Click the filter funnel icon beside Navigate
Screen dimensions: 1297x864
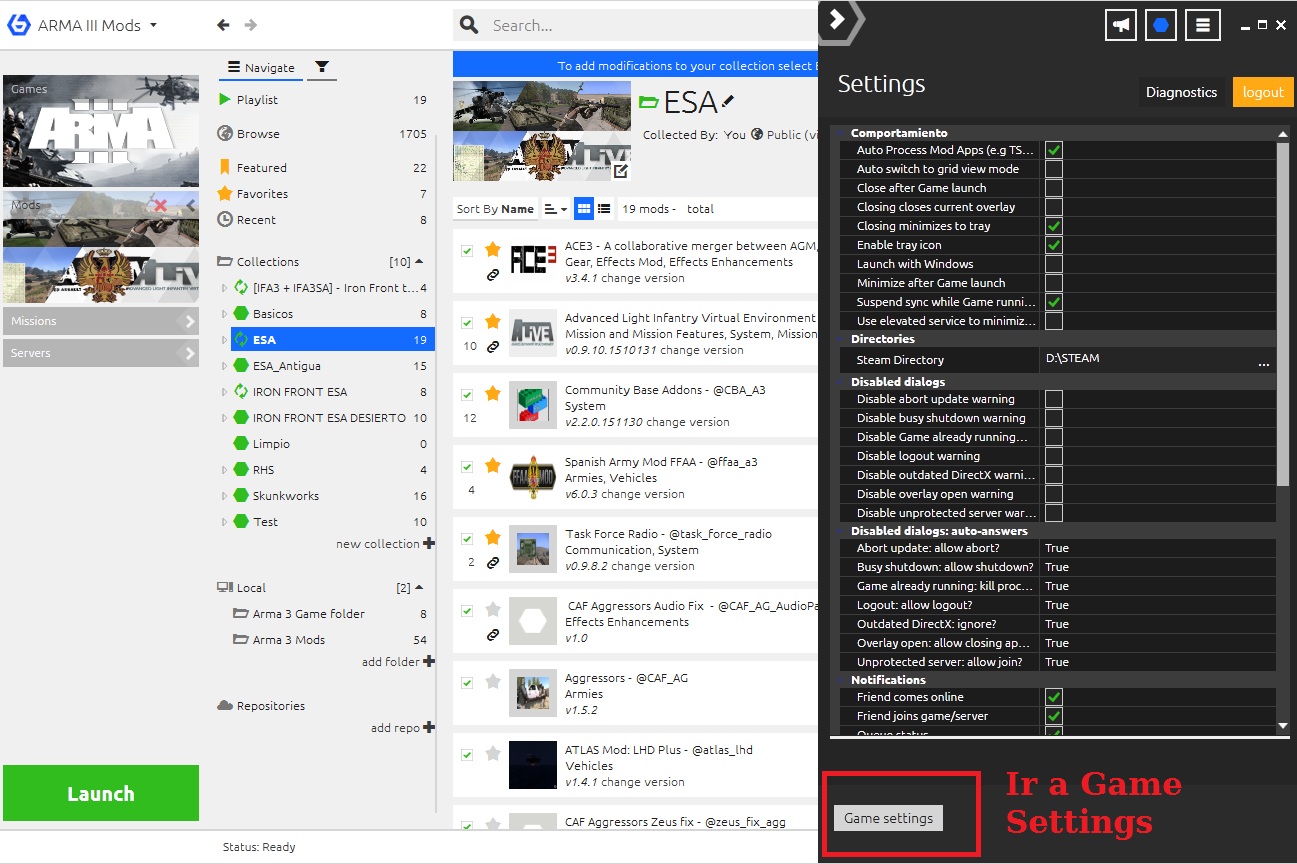point(321,67)
